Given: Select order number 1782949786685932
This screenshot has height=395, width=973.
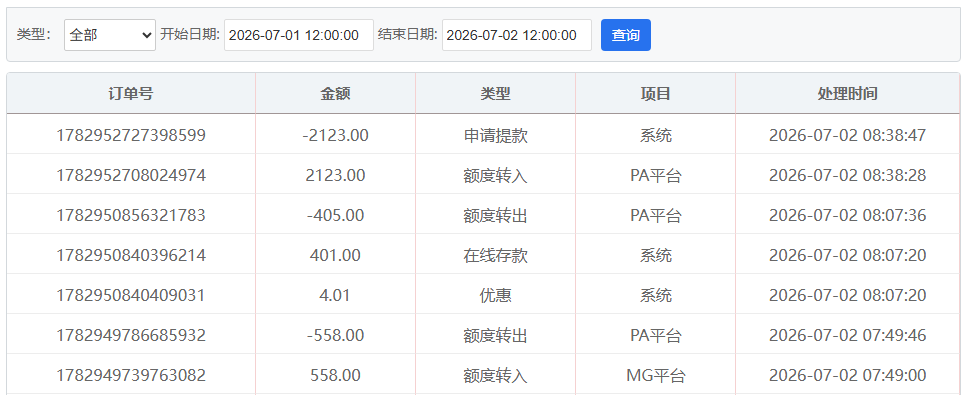Looking at the screenshot, I should [131, 335].
